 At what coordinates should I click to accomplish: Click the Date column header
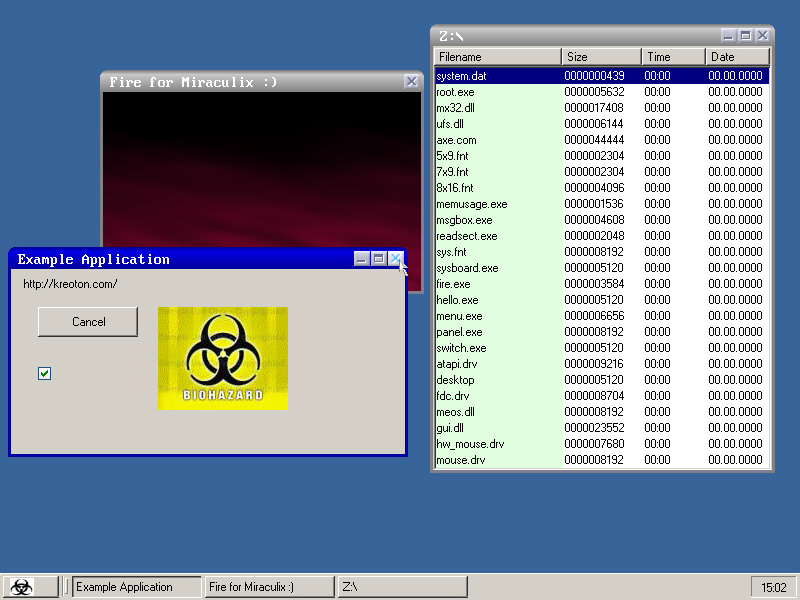point(737,57)
